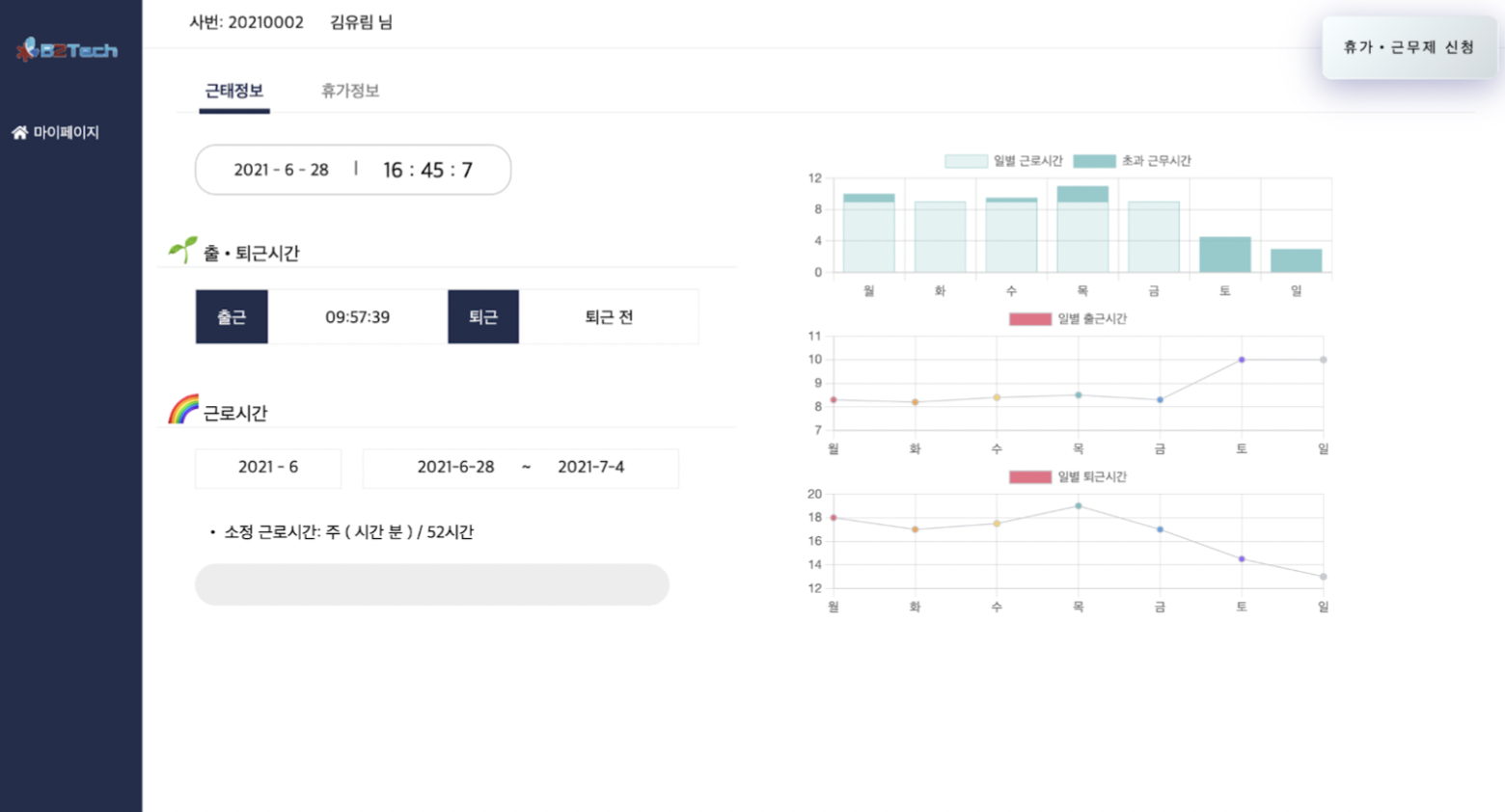Screen dimensions: 1505x812
Task: Select the 근태정보 tab
Action: (x=233, y=91)
